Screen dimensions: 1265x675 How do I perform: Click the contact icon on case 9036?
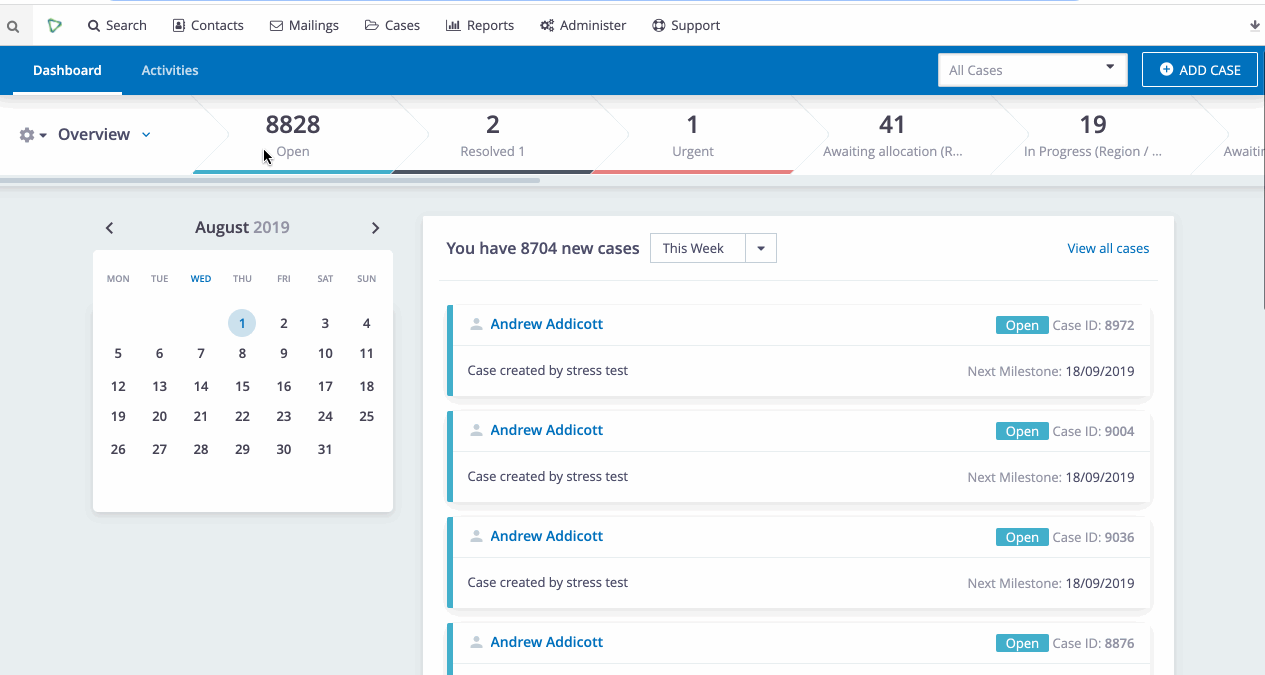pos(476,536)
